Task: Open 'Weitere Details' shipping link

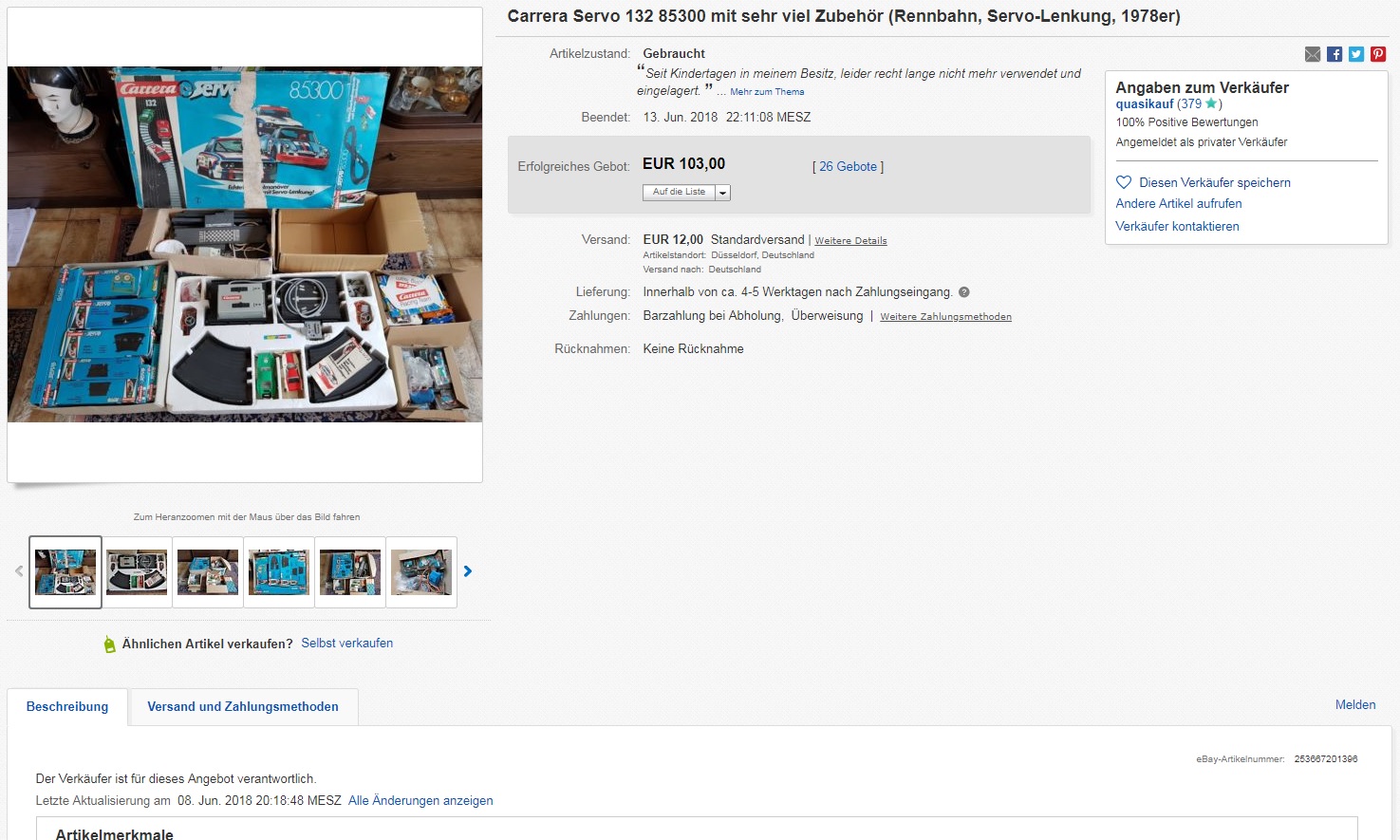Action: click(850, 241)
